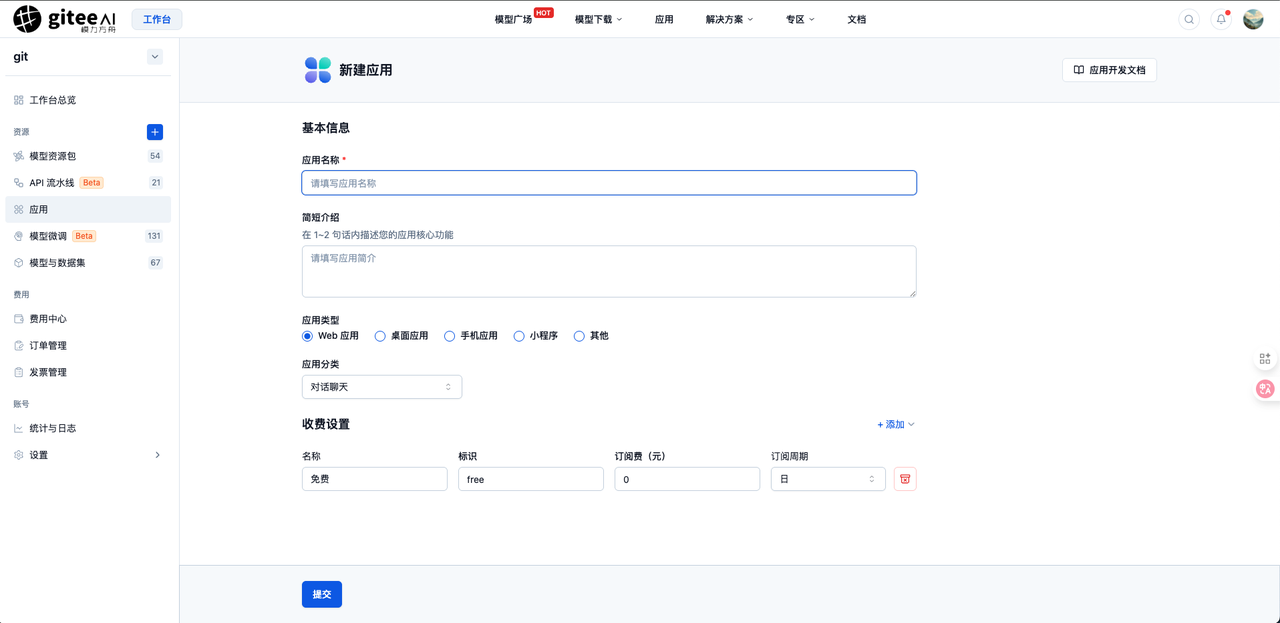Delete the 免费 pricing row with trash icon
The width and height of the screenshot is (1280, 623).
[905, 479]
